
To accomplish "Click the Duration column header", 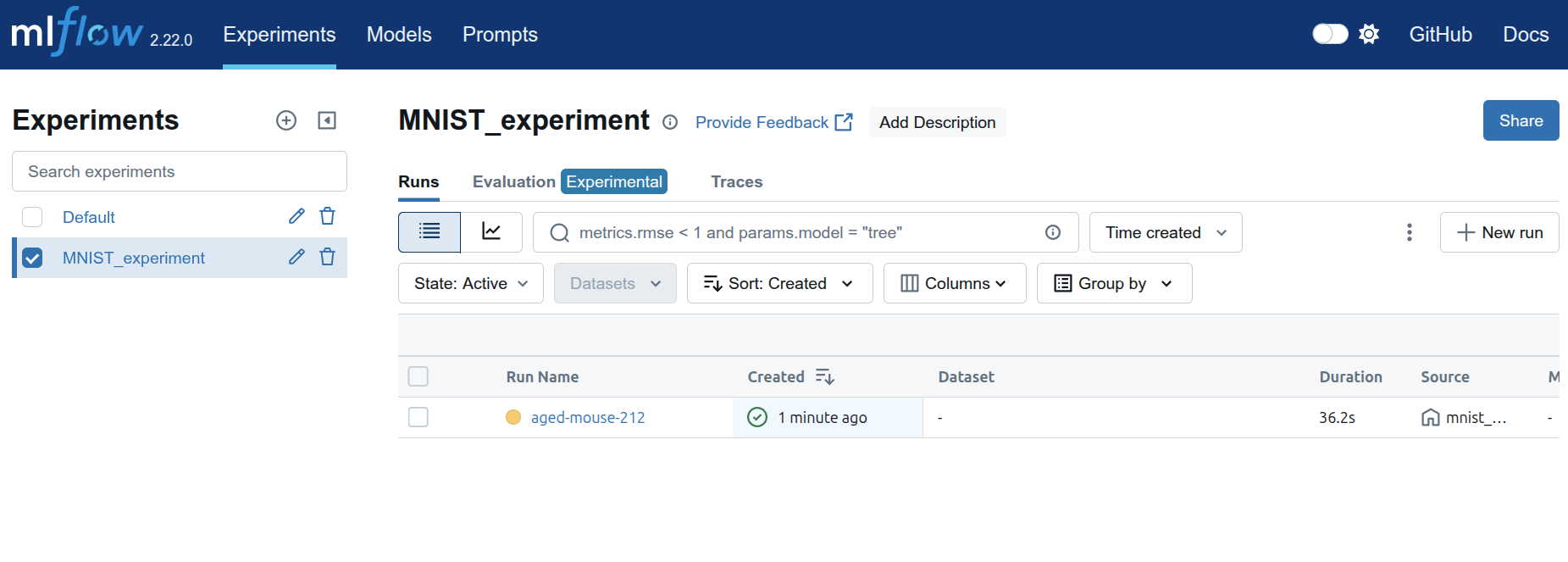I will (1350, 376).
